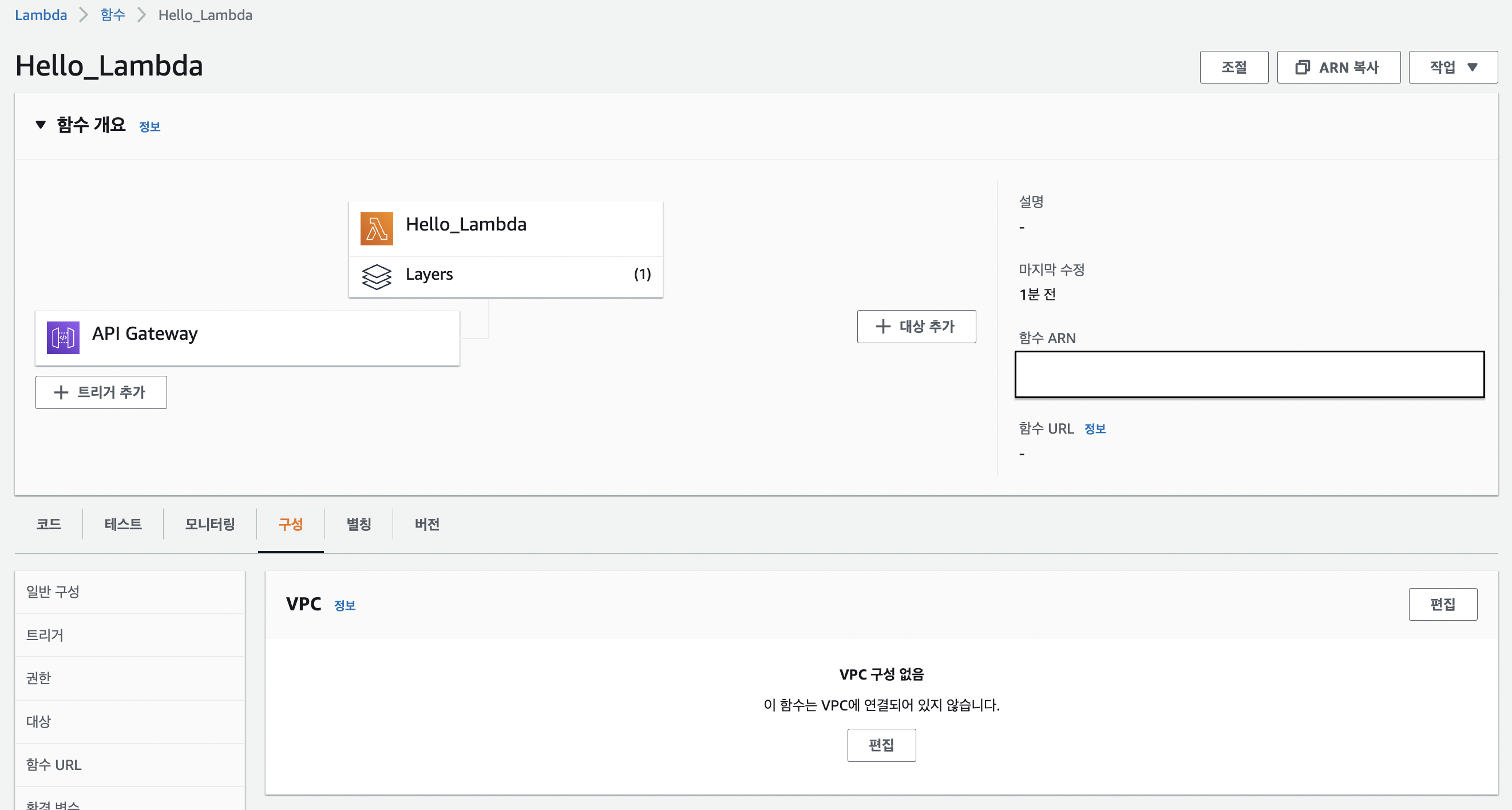1512x810 pixels.
Task: Switch to the 테스트 tab
Action: click(x=122, y=525)
